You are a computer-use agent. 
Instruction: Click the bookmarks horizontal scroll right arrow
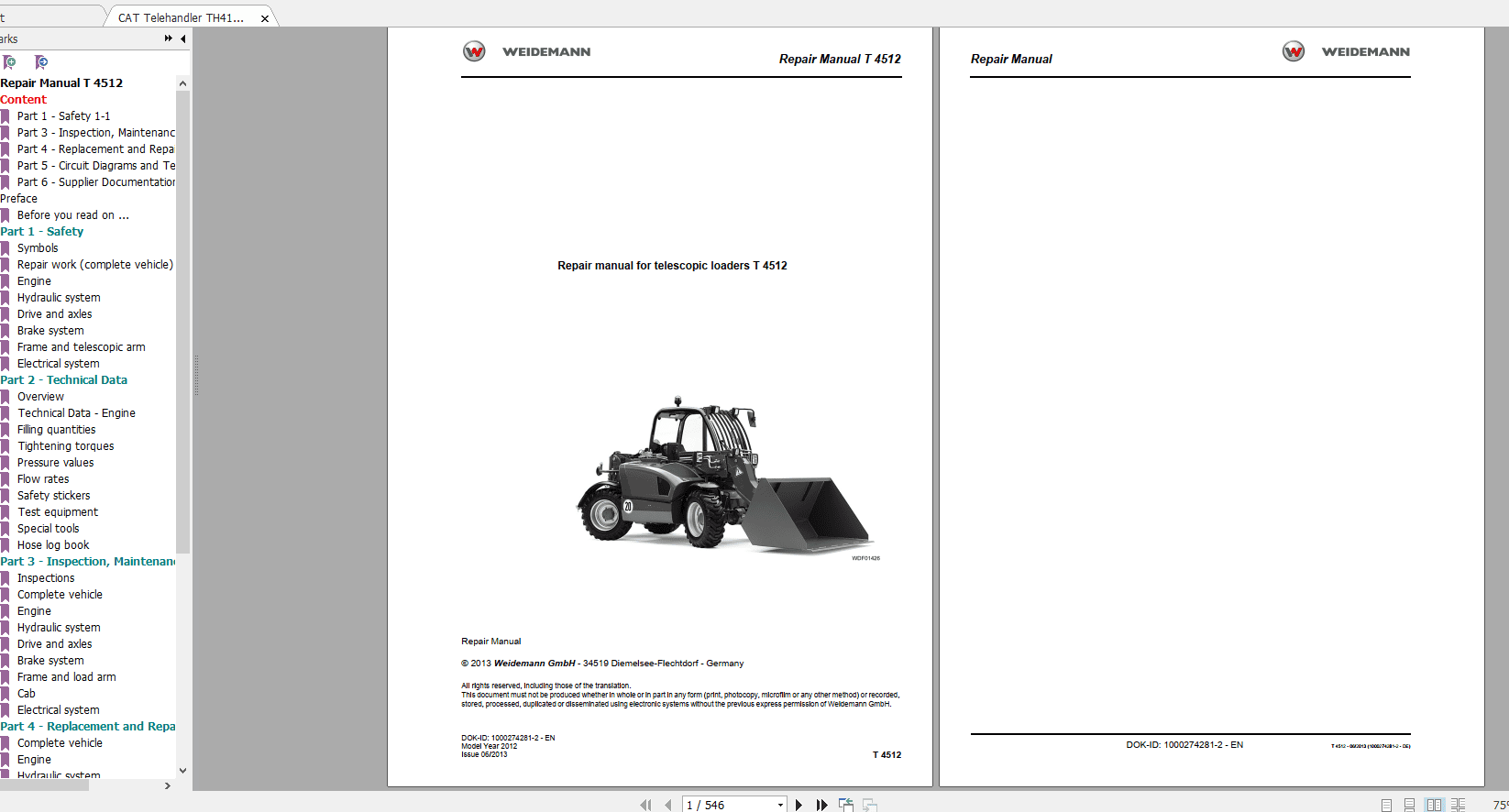tap(167, 785)
